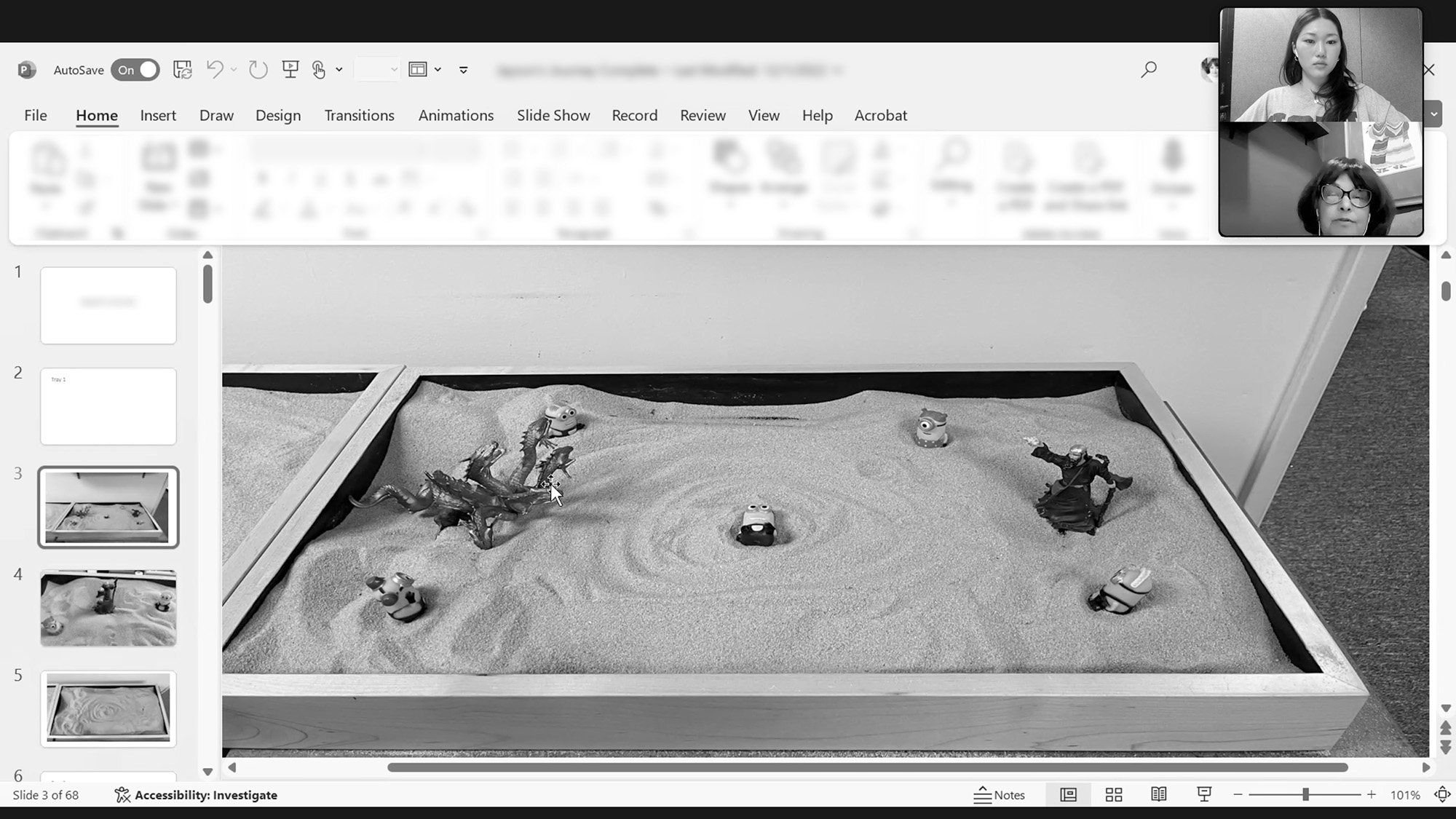Toggle Normal view button
The image size is (1456, 819).
coord(1068,795)
